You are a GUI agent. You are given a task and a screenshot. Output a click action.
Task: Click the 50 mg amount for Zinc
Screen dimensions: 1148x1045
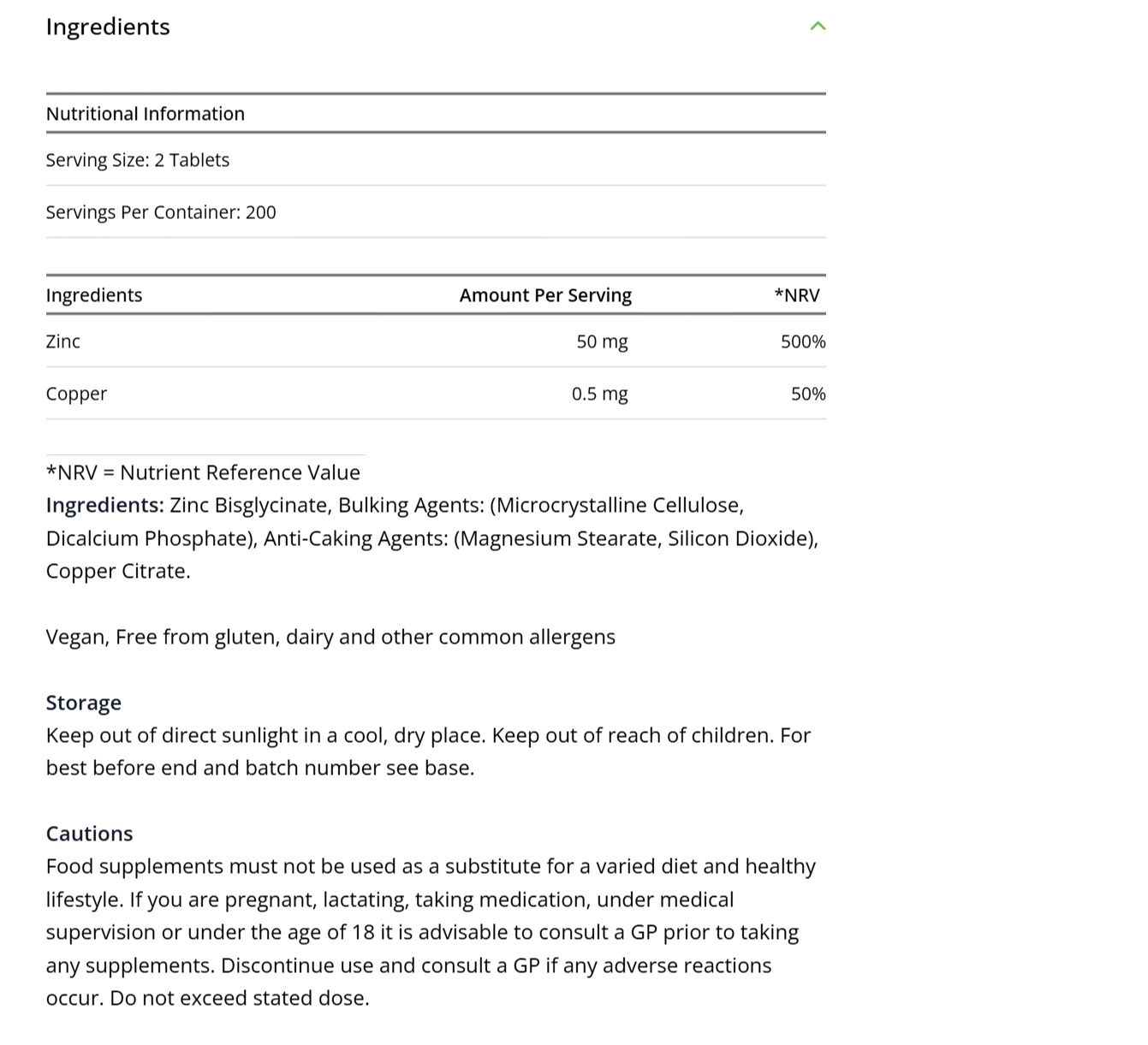coord(601,341)
